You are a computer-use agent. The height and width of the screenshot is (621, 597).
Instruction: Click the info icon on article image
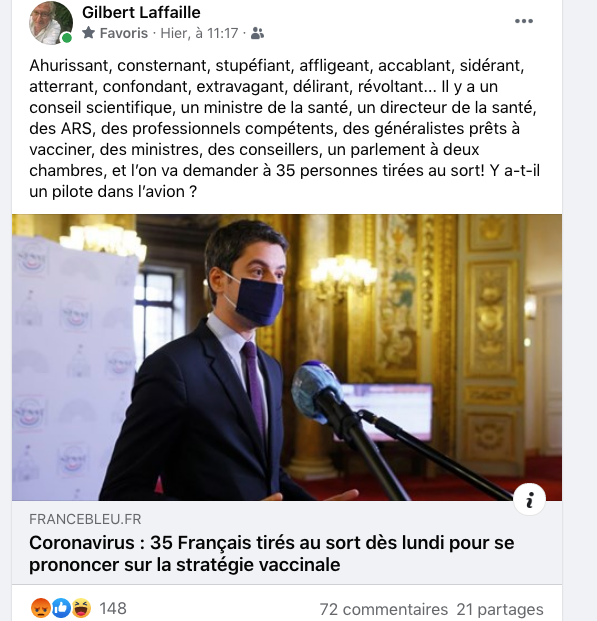tap(529, 499)
